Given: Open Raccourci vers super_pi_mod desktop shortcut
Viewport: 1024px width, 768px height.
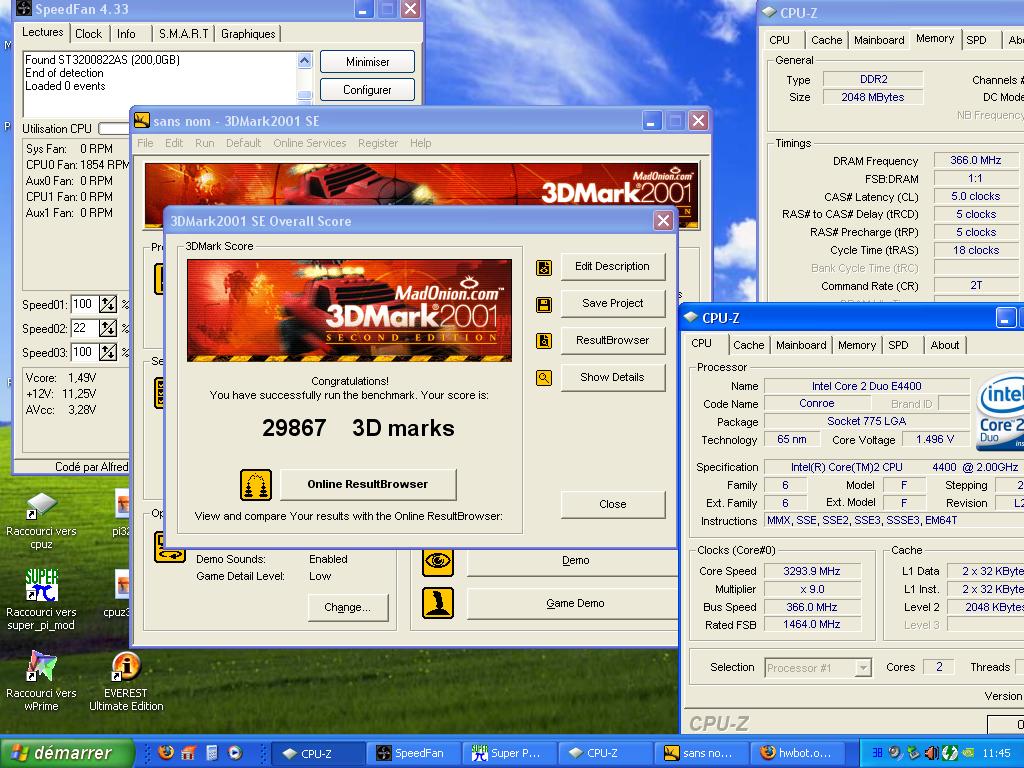Looking at the screenshot, I should [x=41, y=600].
